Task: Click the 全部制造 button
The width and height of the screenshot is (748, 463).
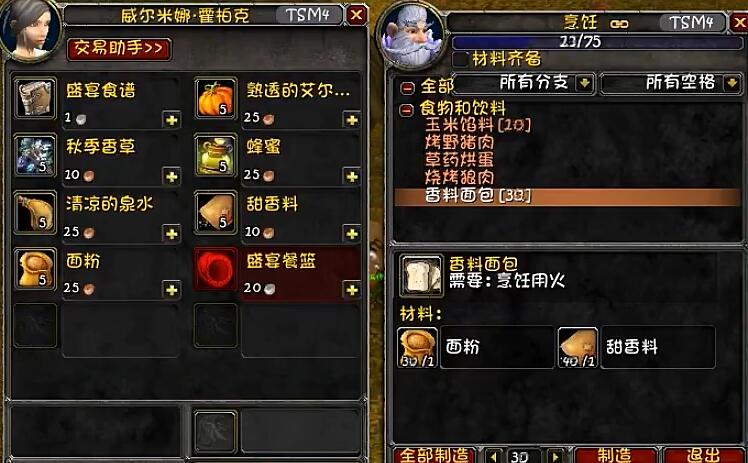Action: pyautogui.click(x=434, y=455)
